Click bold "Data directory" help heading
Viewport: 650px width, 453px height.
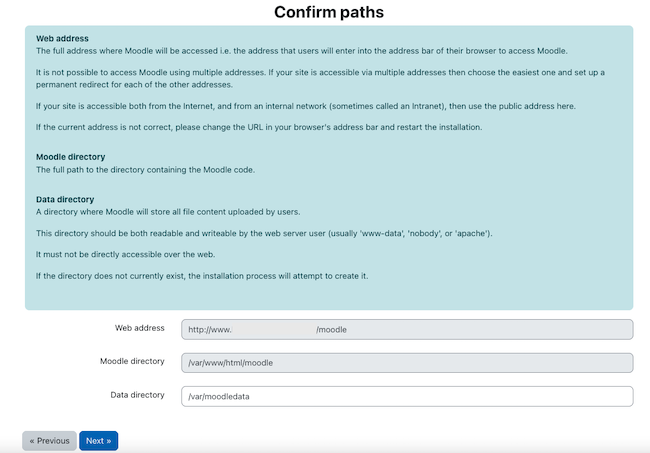(65, 199)
